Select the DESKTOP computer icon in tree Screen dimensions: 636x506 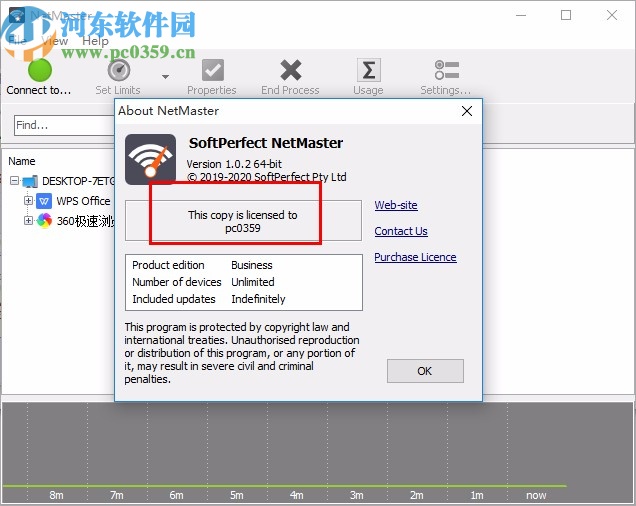tap(30, 181)
